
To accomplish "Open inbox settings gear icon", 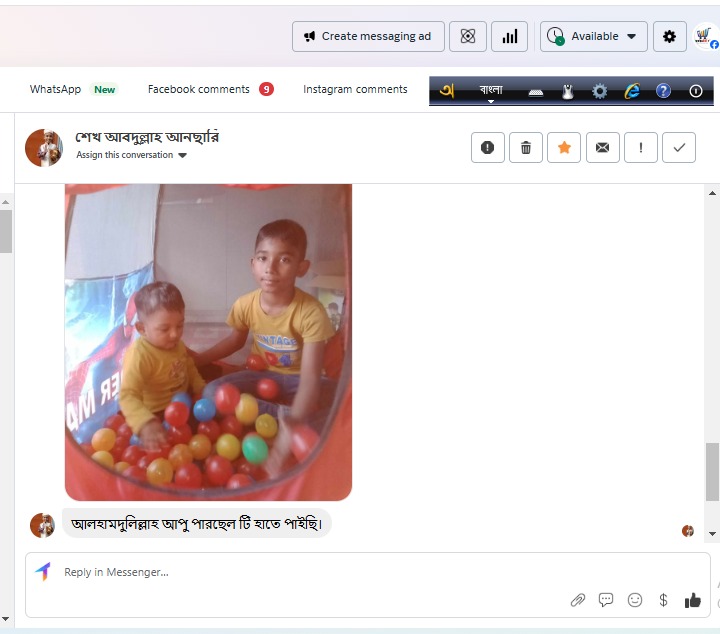I will tap(669, 36).
